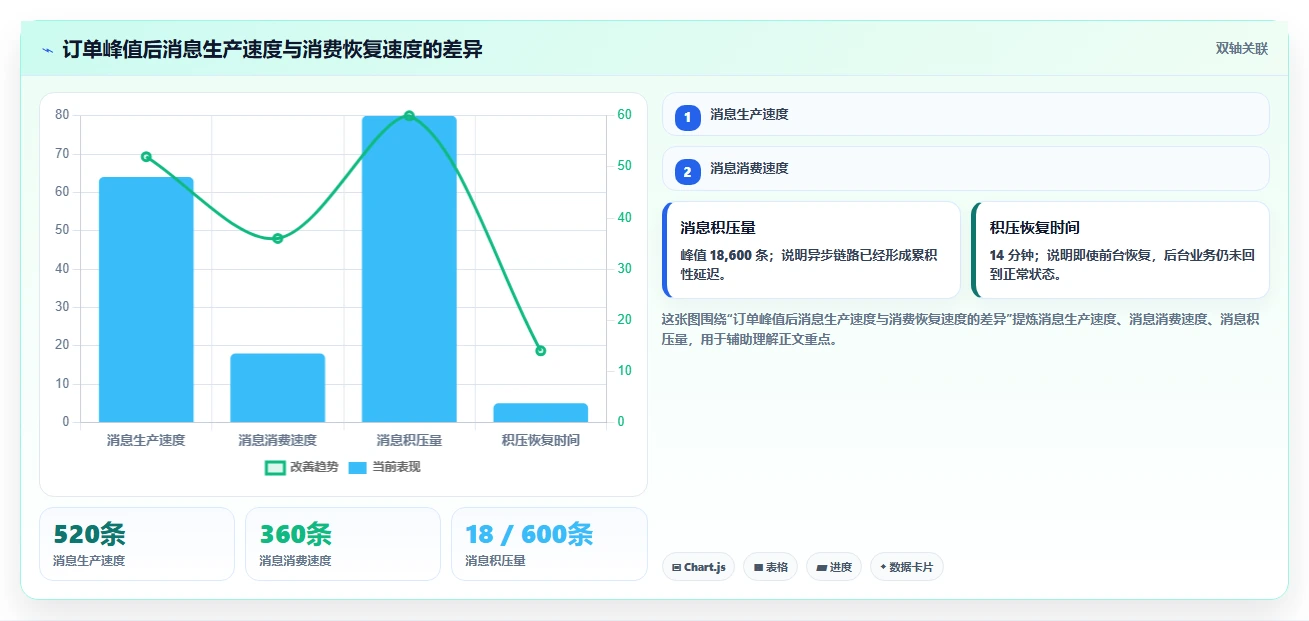The height and width of the screenshot is (621, 1309).
Task: Click left axis value 80
Action: point(62,115)
